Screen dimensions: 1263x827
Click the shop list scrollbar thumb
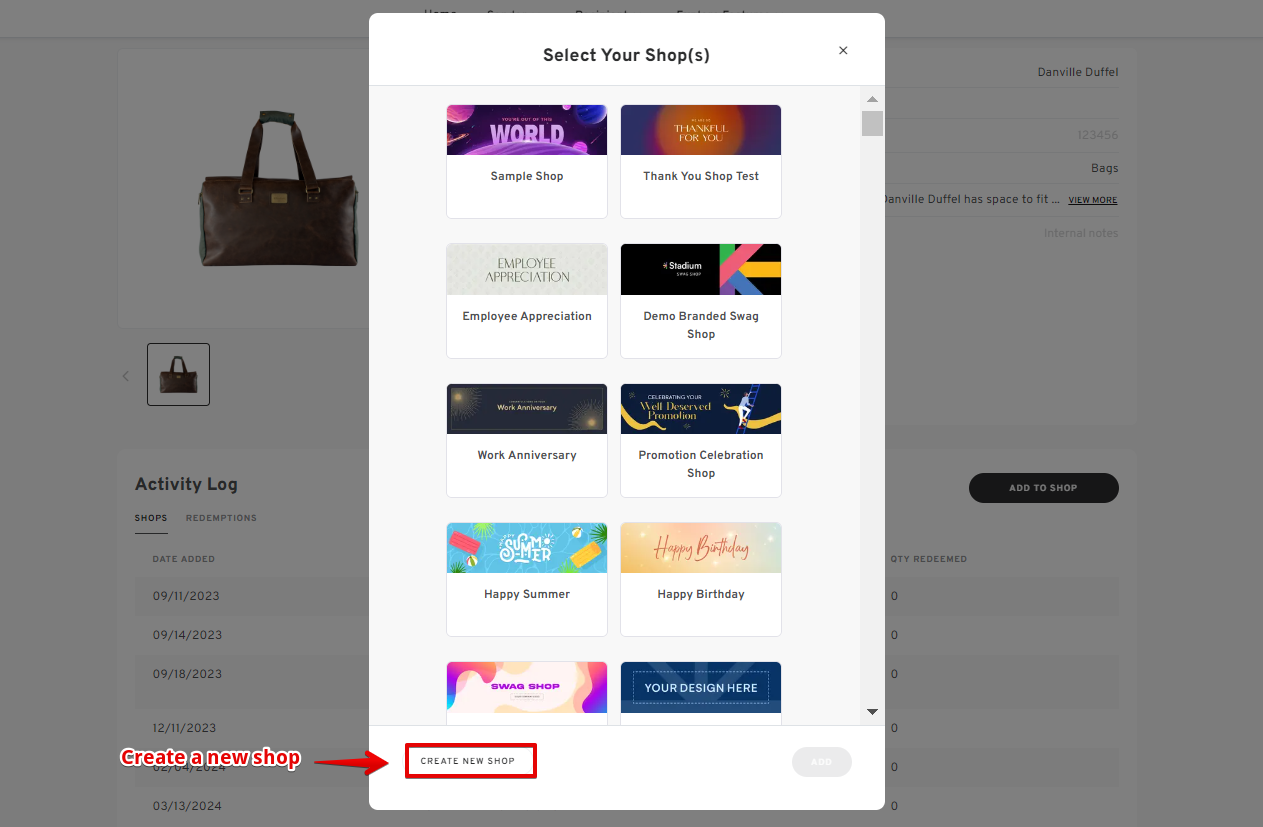872,123
